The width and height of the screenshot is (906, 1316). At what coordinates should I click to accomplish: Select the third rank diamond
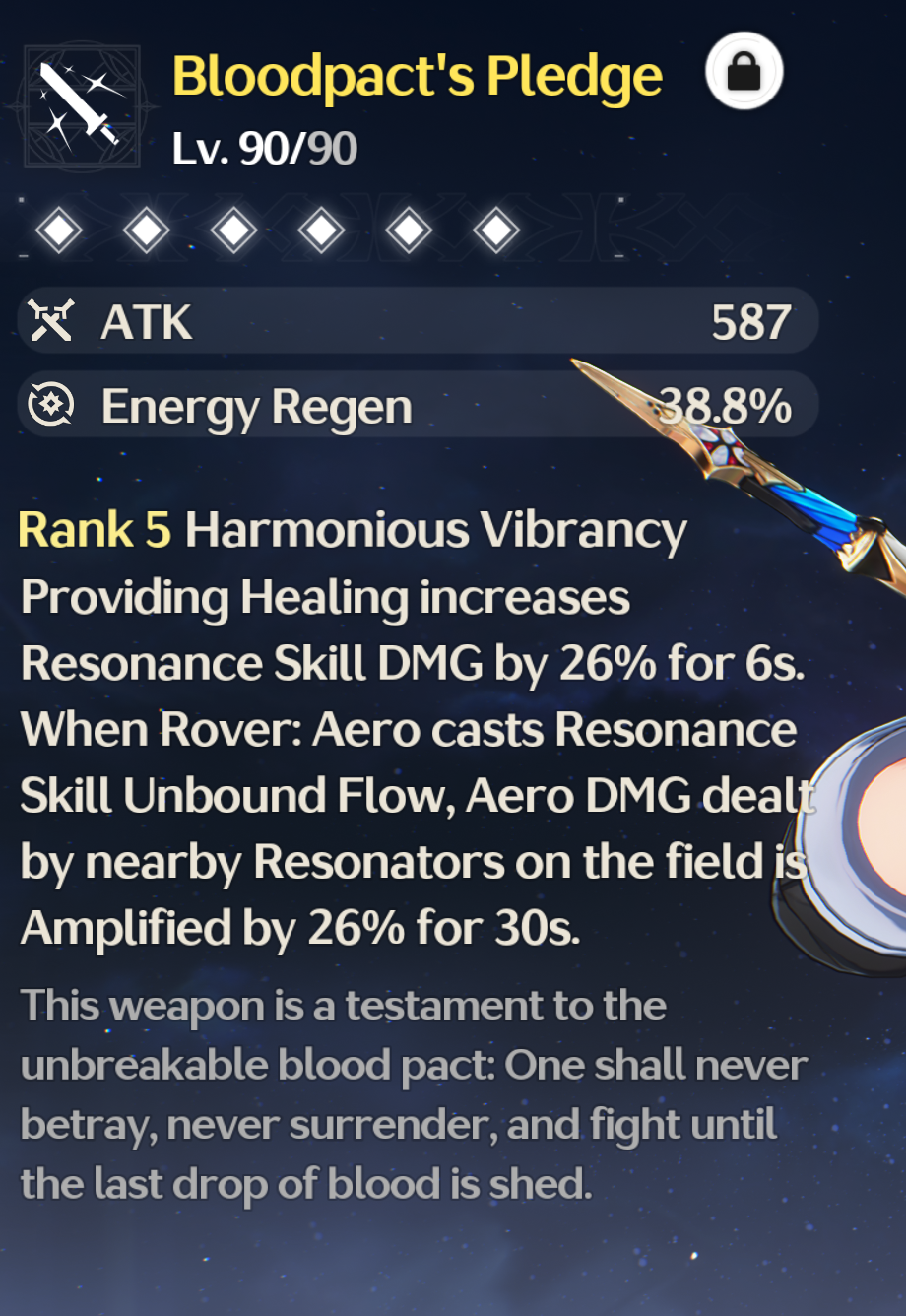(x=234, y=231)
